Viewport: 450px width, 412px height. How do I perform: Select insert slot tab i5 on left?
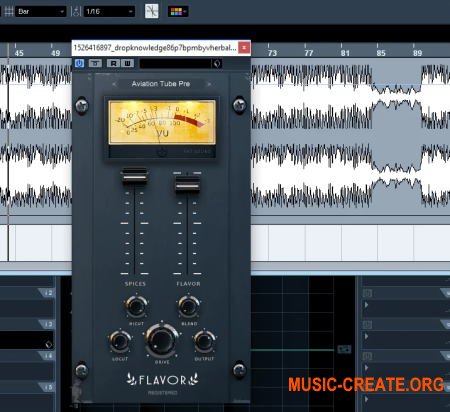[47, 387]
